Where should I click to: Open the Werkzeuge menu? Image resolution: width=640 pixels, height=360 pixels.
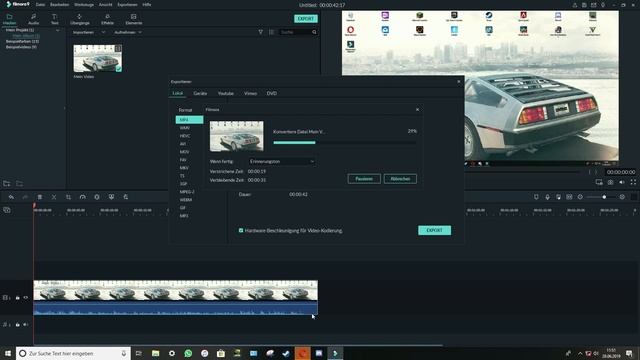pyautogui.click(x=84, y=4)
